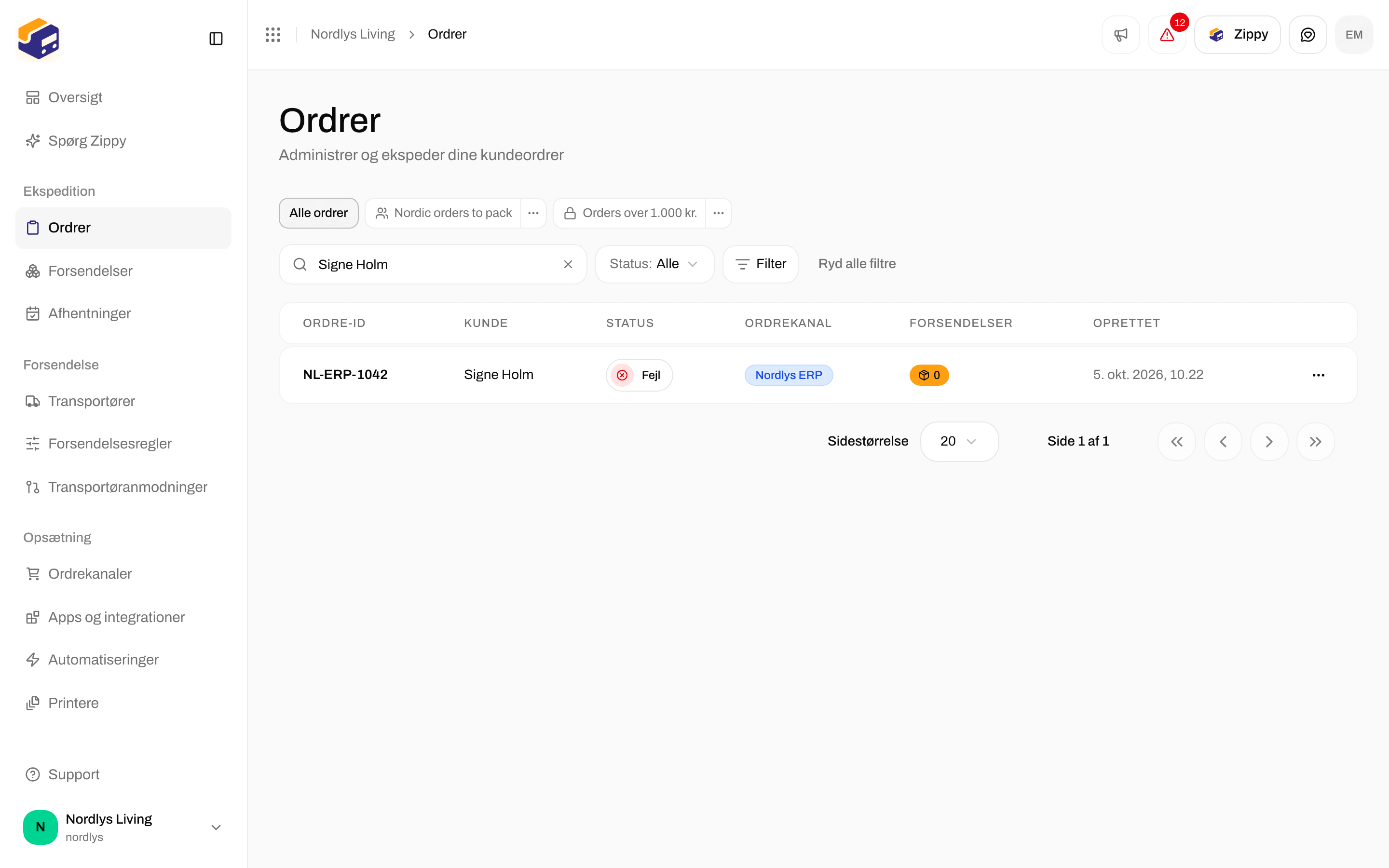Open the Support link
1389x868 pixels.
123,774
